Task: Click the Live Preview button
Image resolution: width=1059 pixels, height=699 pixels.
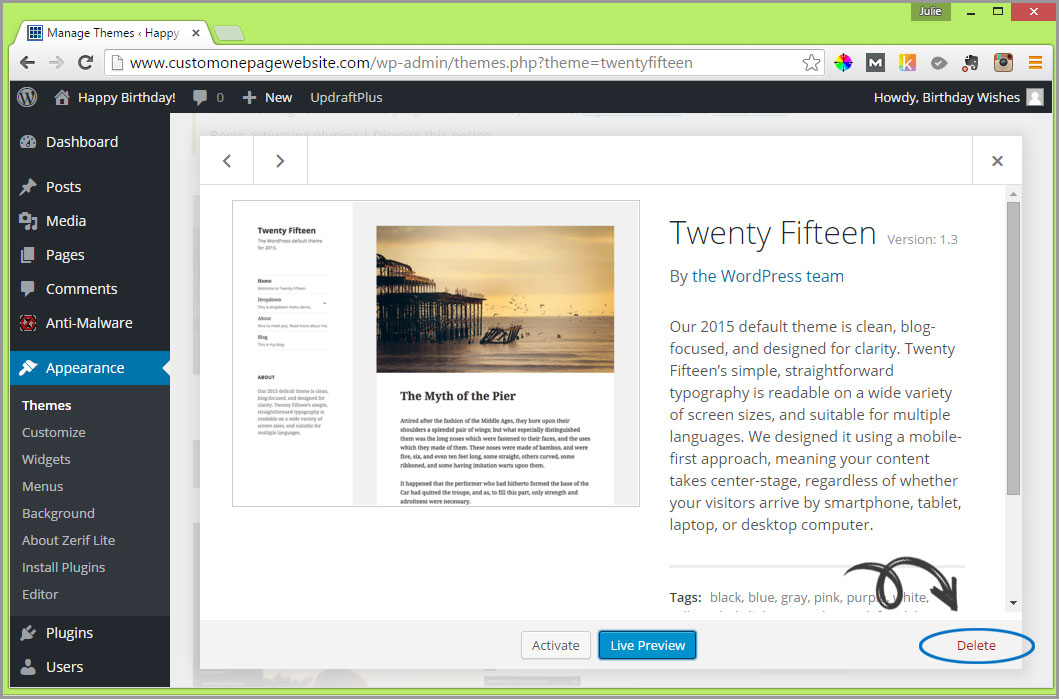Action: point(647,645)
